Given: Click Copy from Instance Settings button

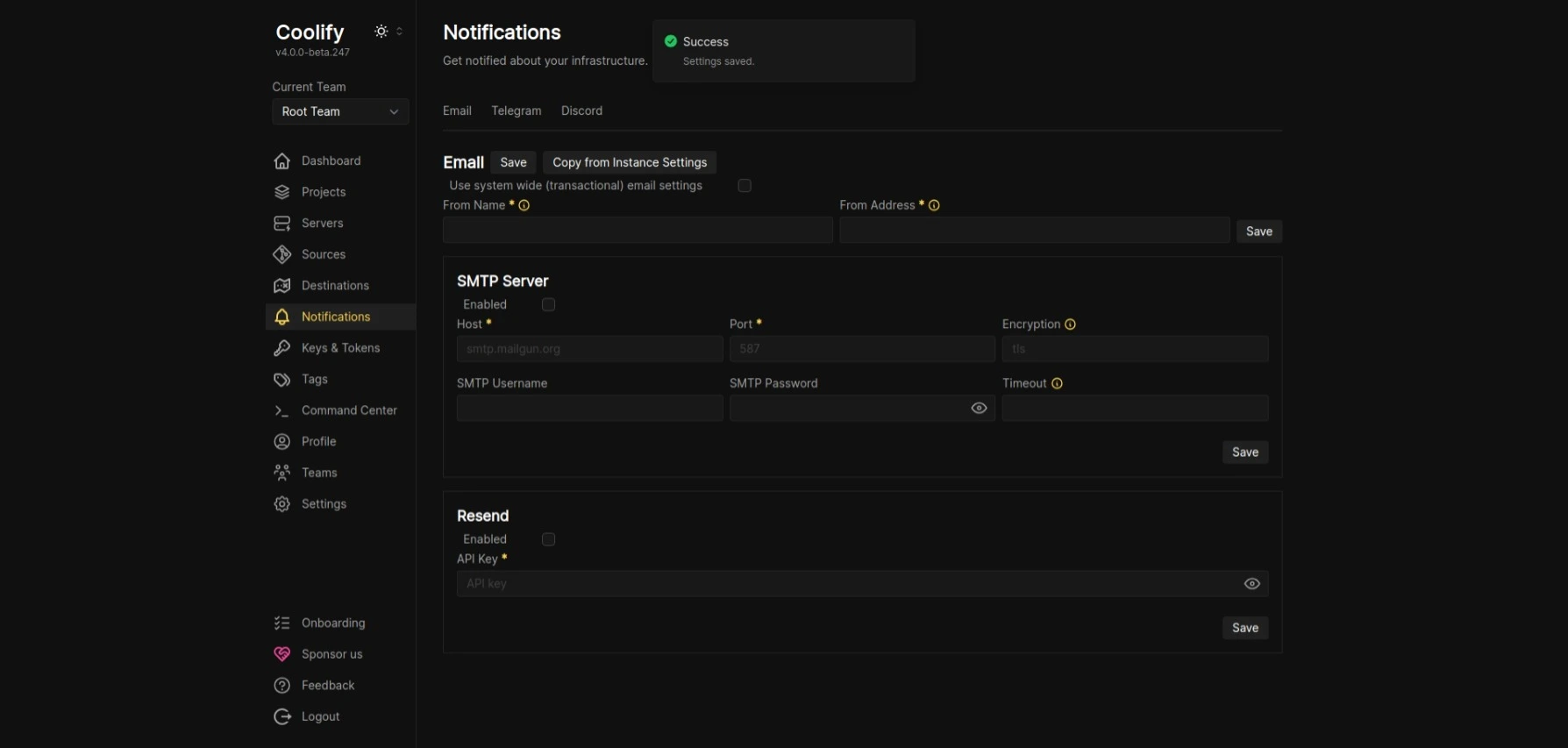Looking at the screenshot, I should (630, 162).
